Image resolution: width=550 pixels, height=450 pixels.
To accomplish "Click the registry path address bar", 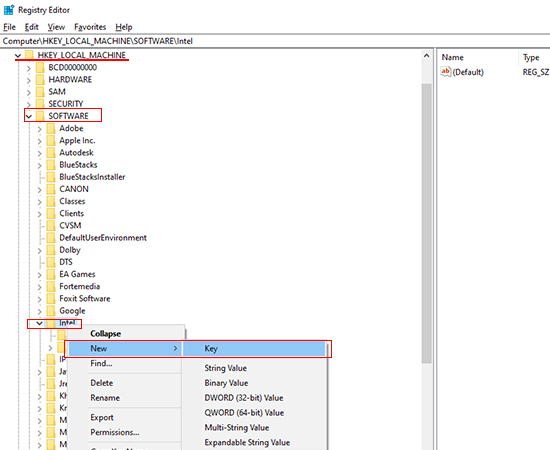I will [x=275, y=41].
